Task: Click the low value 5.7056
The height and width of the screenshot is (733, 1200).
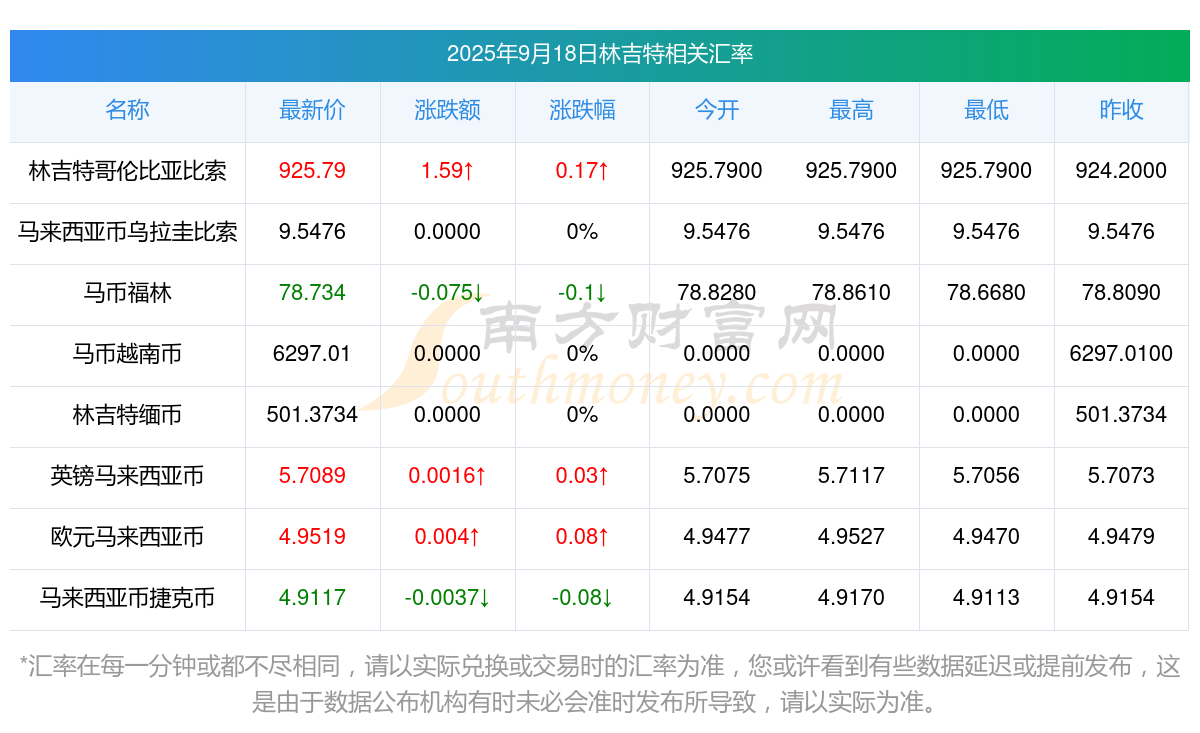Action: point(986,476)
